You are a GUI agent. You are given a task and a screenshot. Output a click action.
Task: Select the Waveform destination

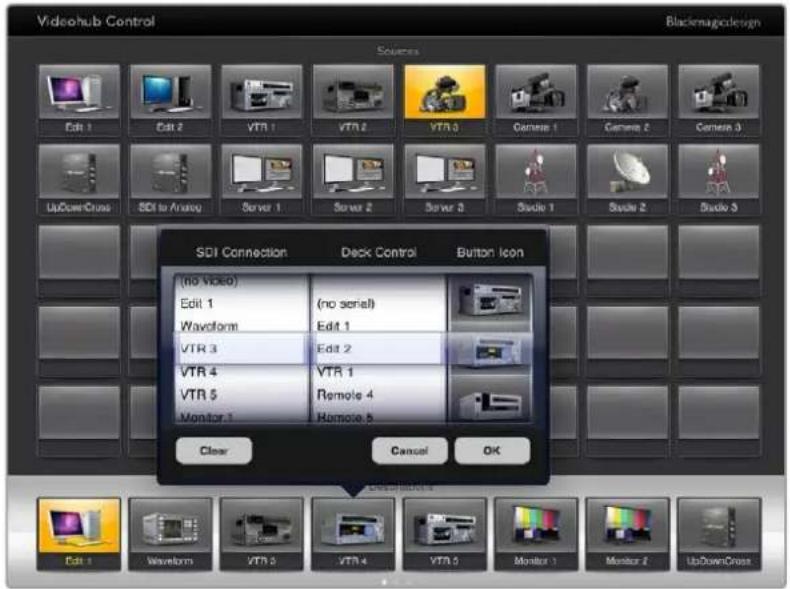[x=170, y=534]
